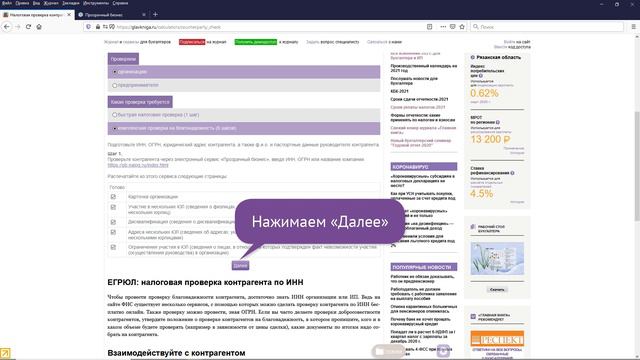The image size is (640, 360).
Task: Click the ПОПУЛЯРНЫЕ НОВОСТИ section header
Action: coord(424,267)
